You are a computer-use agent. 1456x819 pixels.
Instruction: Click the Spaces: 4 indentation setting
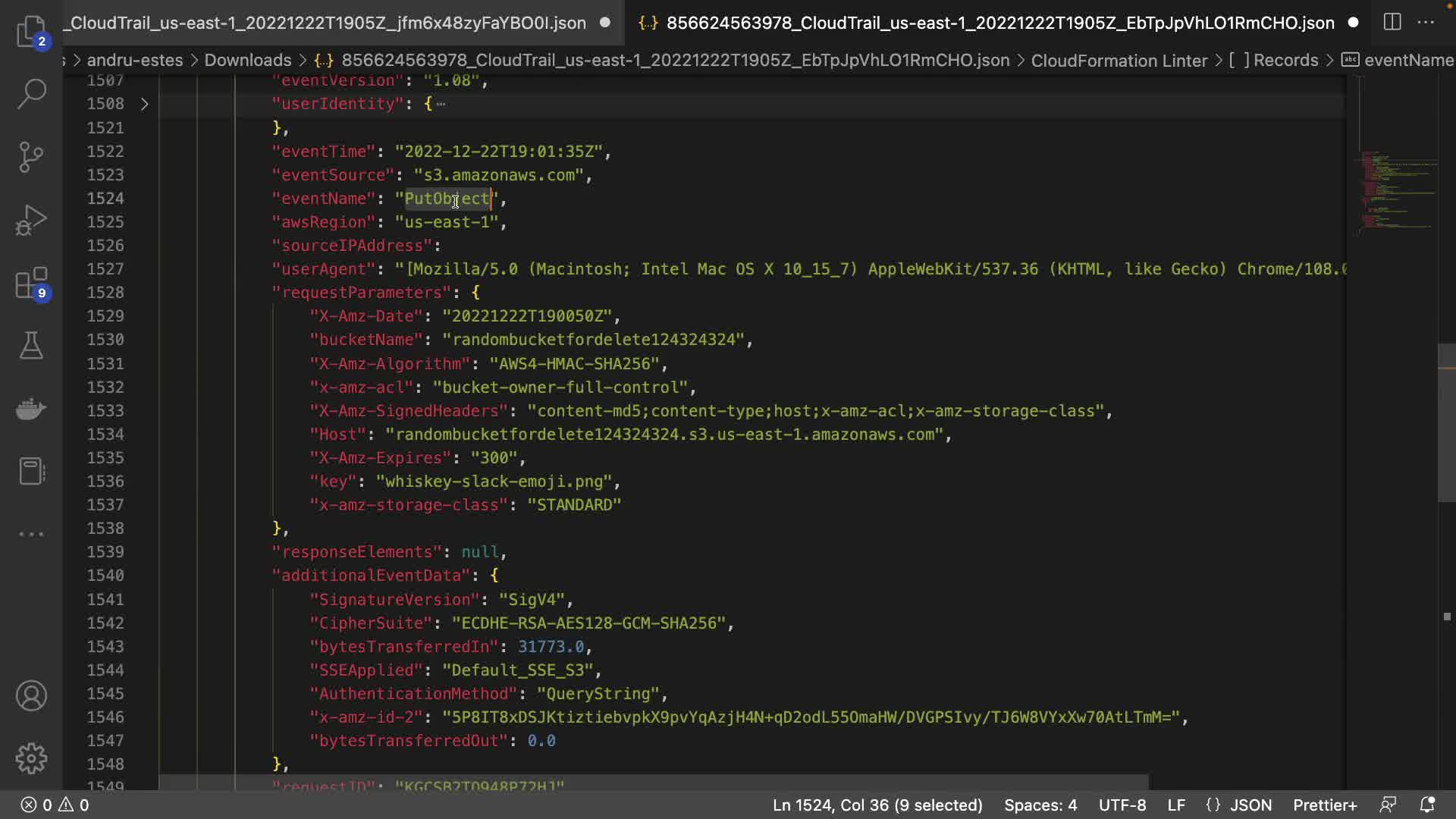coord(1040,805)
